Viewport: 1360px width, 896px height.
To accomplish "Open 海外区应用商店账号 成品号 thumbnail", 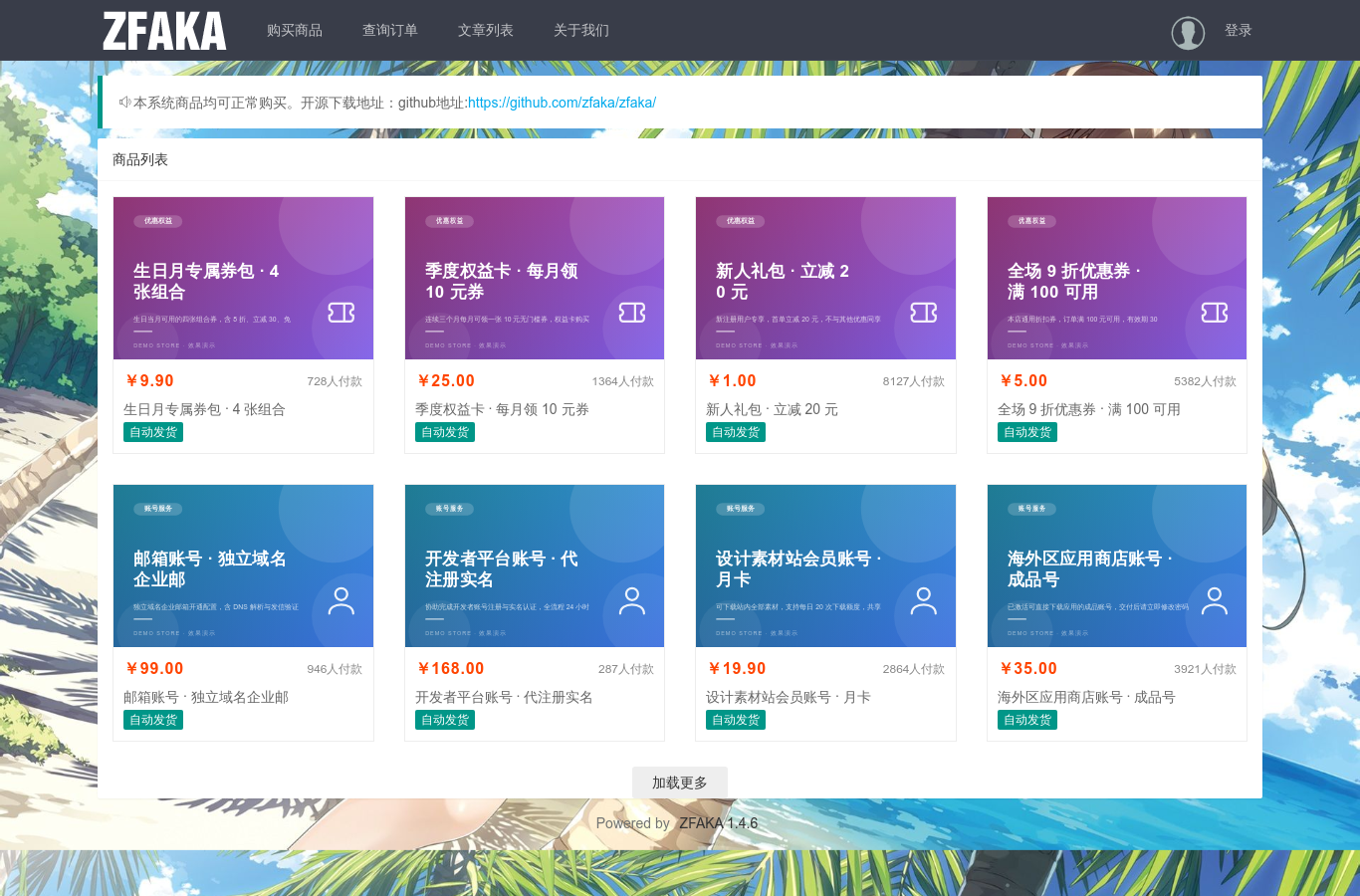I will pos(1117,565).
